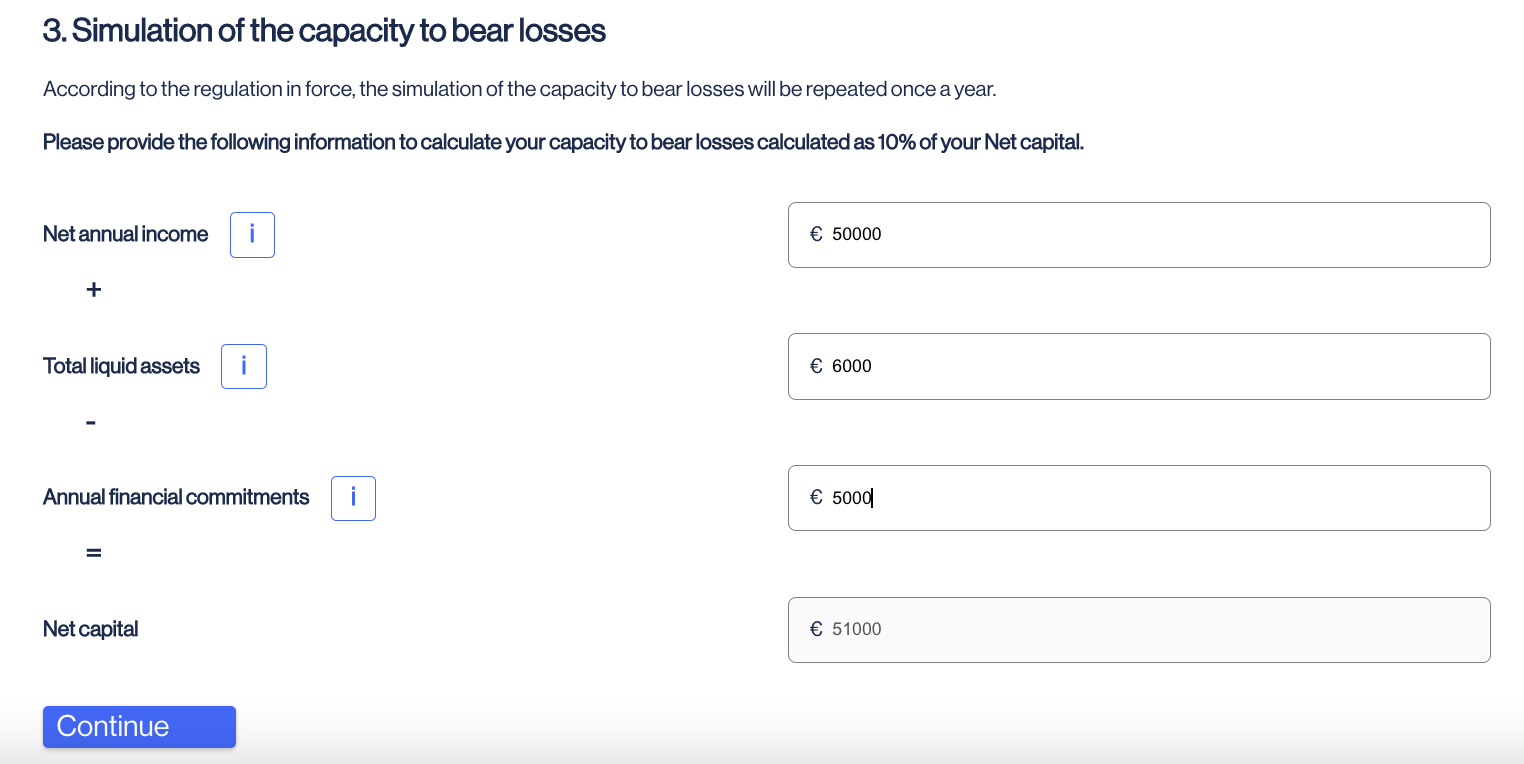
Task: Open the Net annual income info icon
Action: (x=252, y=235)
